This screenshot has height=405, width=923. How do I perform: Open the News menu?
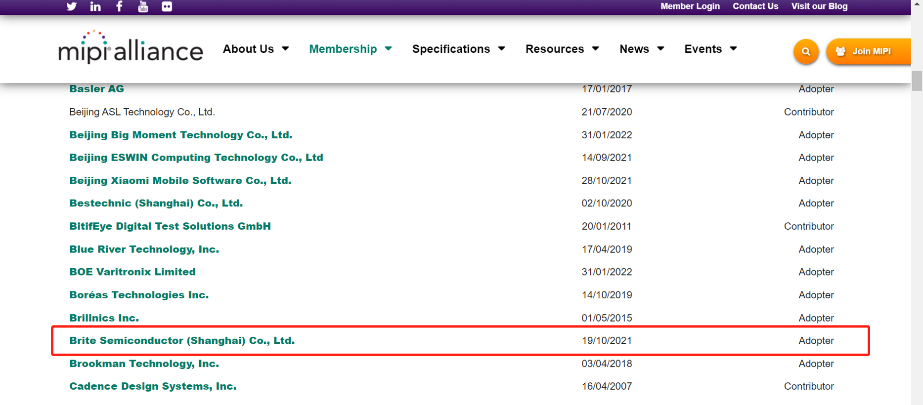pyautogui.click(x=641, y=49)
